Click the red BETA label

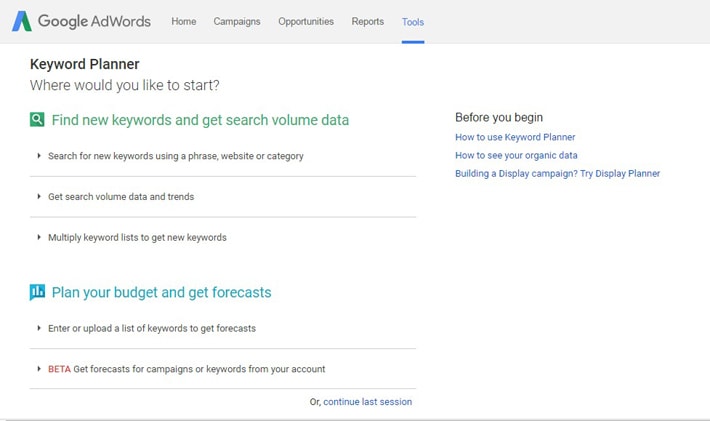tap(59, 369)
